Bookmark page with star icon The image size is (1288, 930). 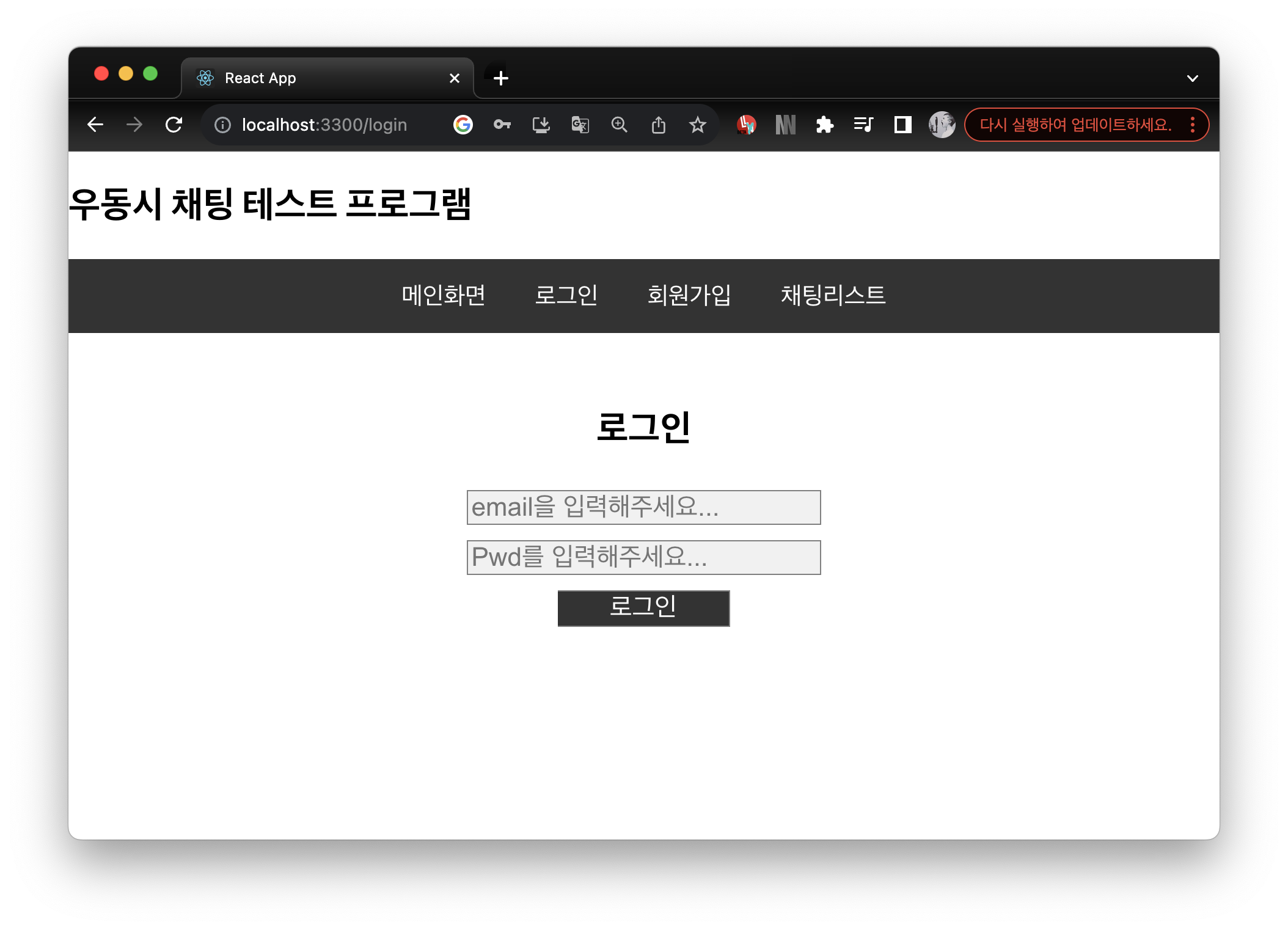(x=697, y=125)
